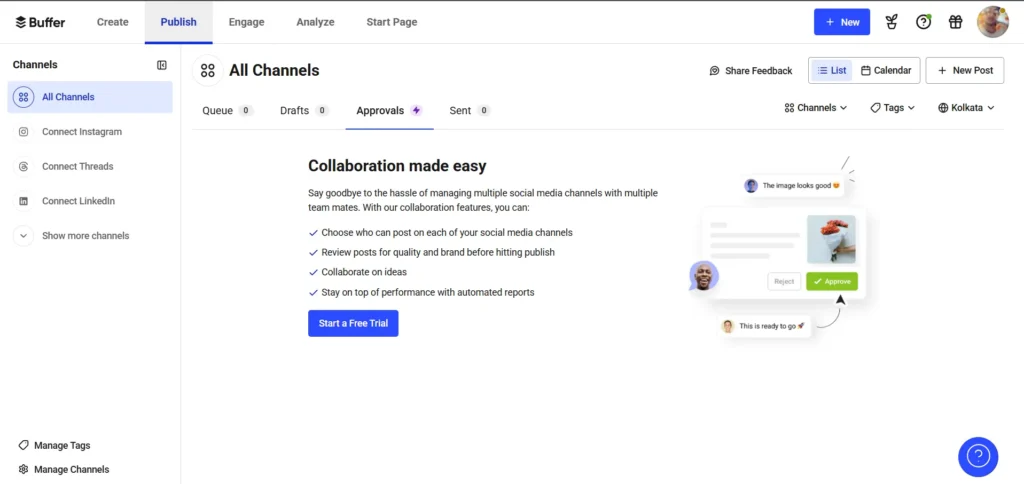The width and height of the screenshot is (1024, 484).
Task: Switch to Calendar view
Action: pyautogui.click(x=886, y=71)
